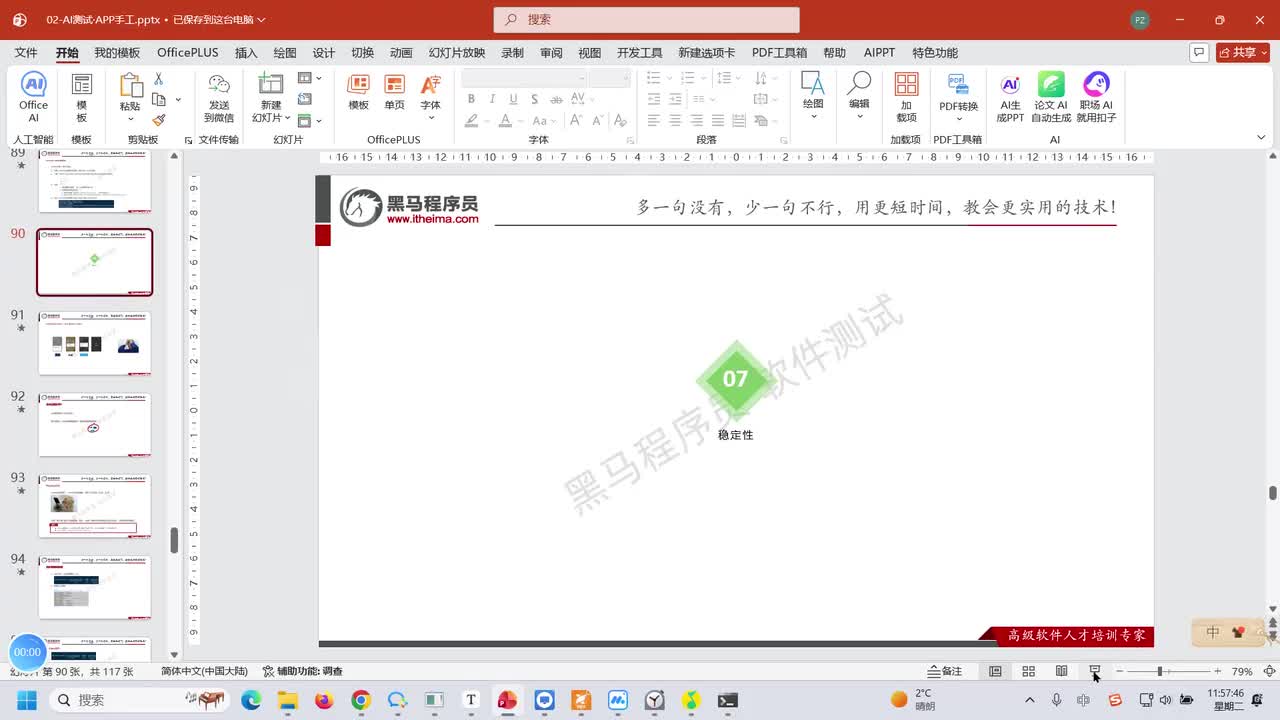Image resolution: width=1280 pixels, height=720 pixels.
Task: Open the font name combo box
Action: (524, 78)
